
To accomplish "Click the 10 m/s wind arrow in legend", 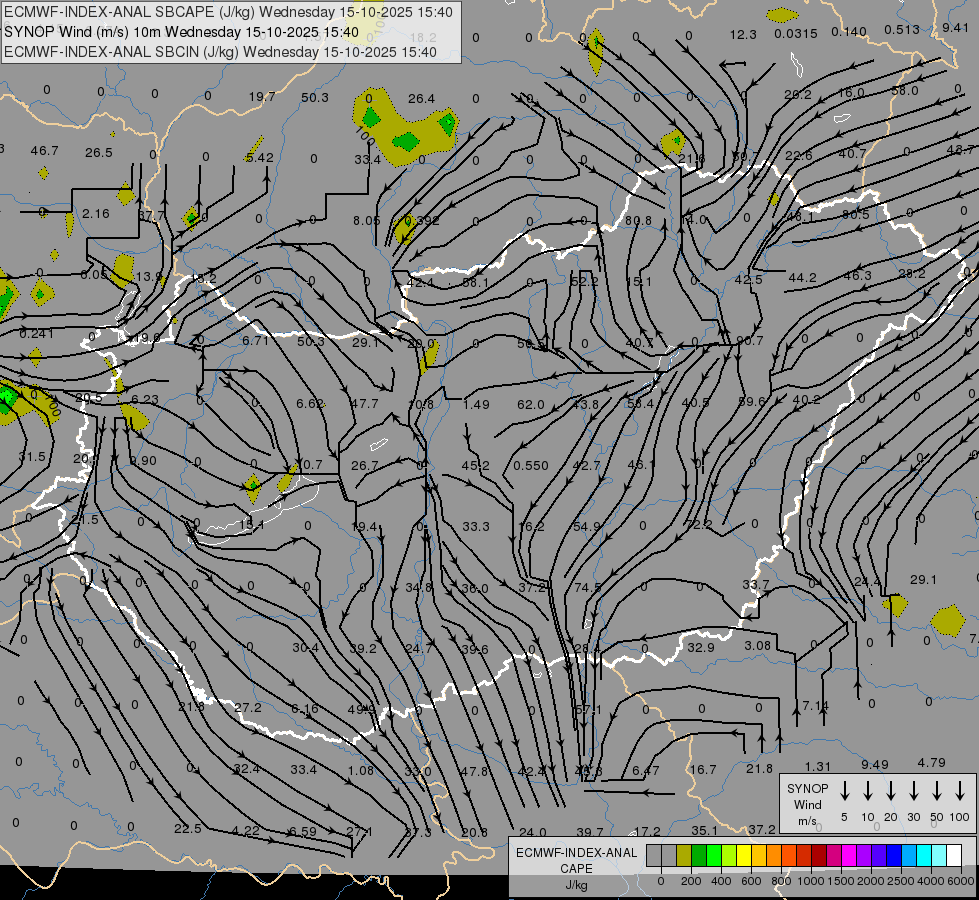I will coord(867,790).
